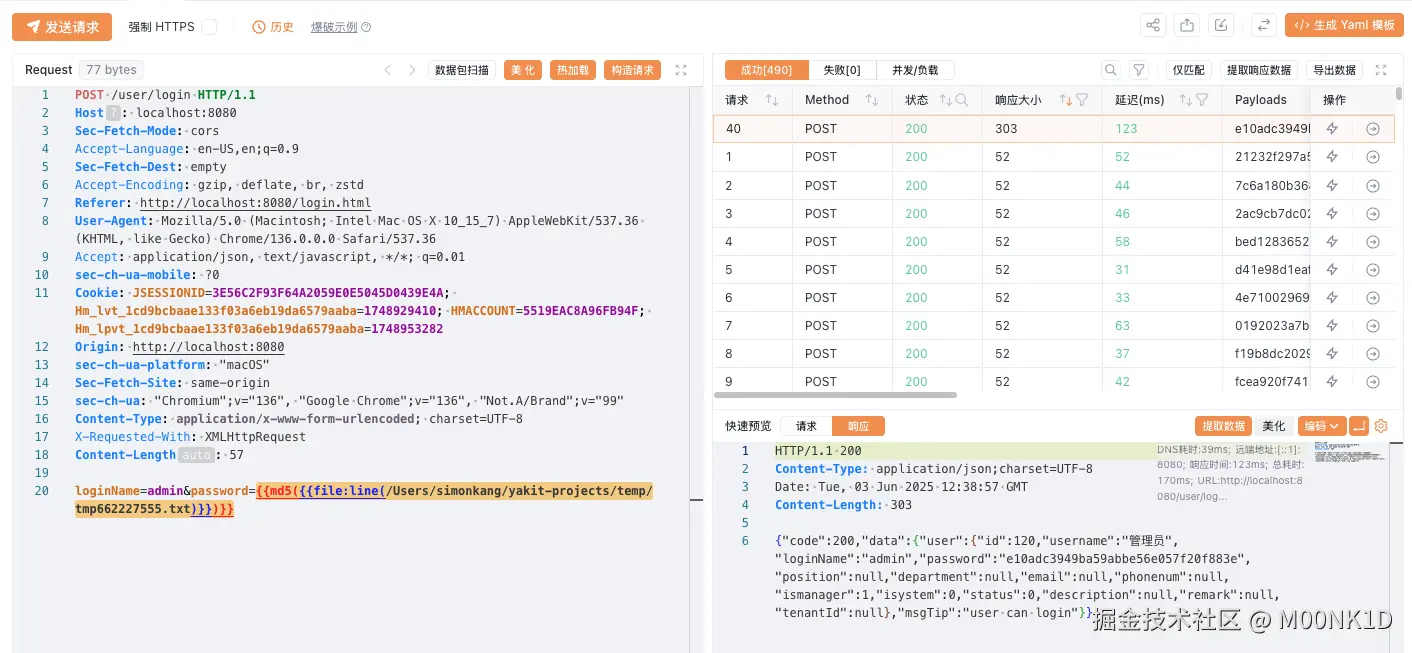Switch to the 成功[490] tab
The height and width of the screenshot is (653, 1412).
click(x=766, y=70)
